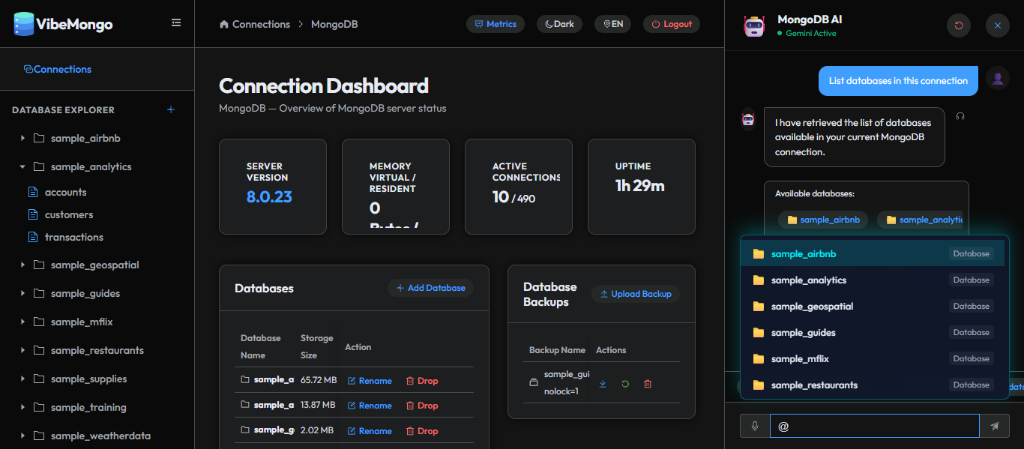Drop the 13.87 MB database
This screenshot has height=449, width=1024.
coord(422,406)
